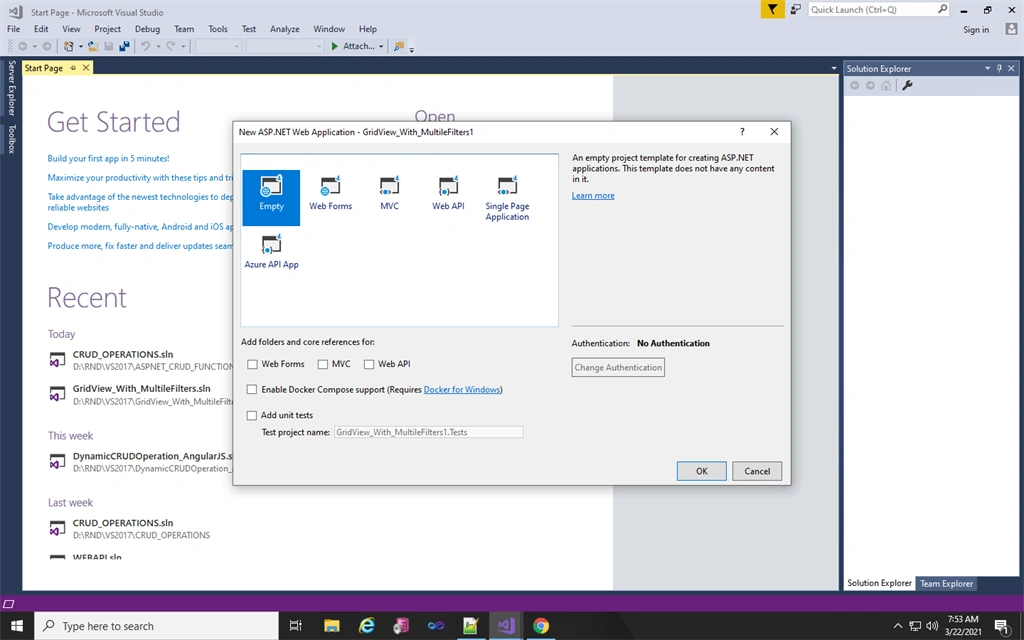This screenshot has width=1024, height=640.
Task: Select the Empty project template
Action: pyautogui.click(x=271, y=197)
